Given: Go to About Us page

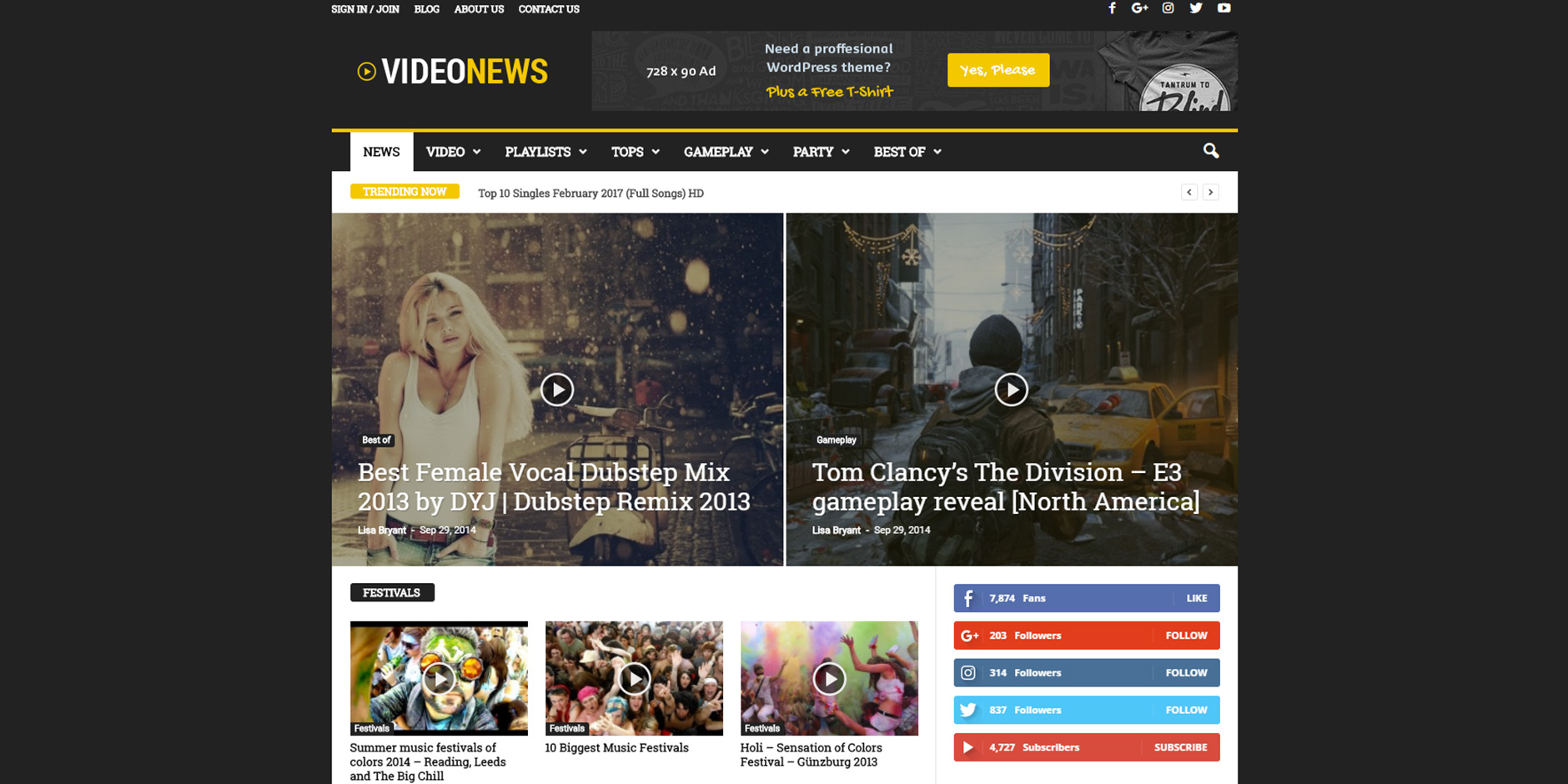Looking at the screenshot, I should pos(479,9).
